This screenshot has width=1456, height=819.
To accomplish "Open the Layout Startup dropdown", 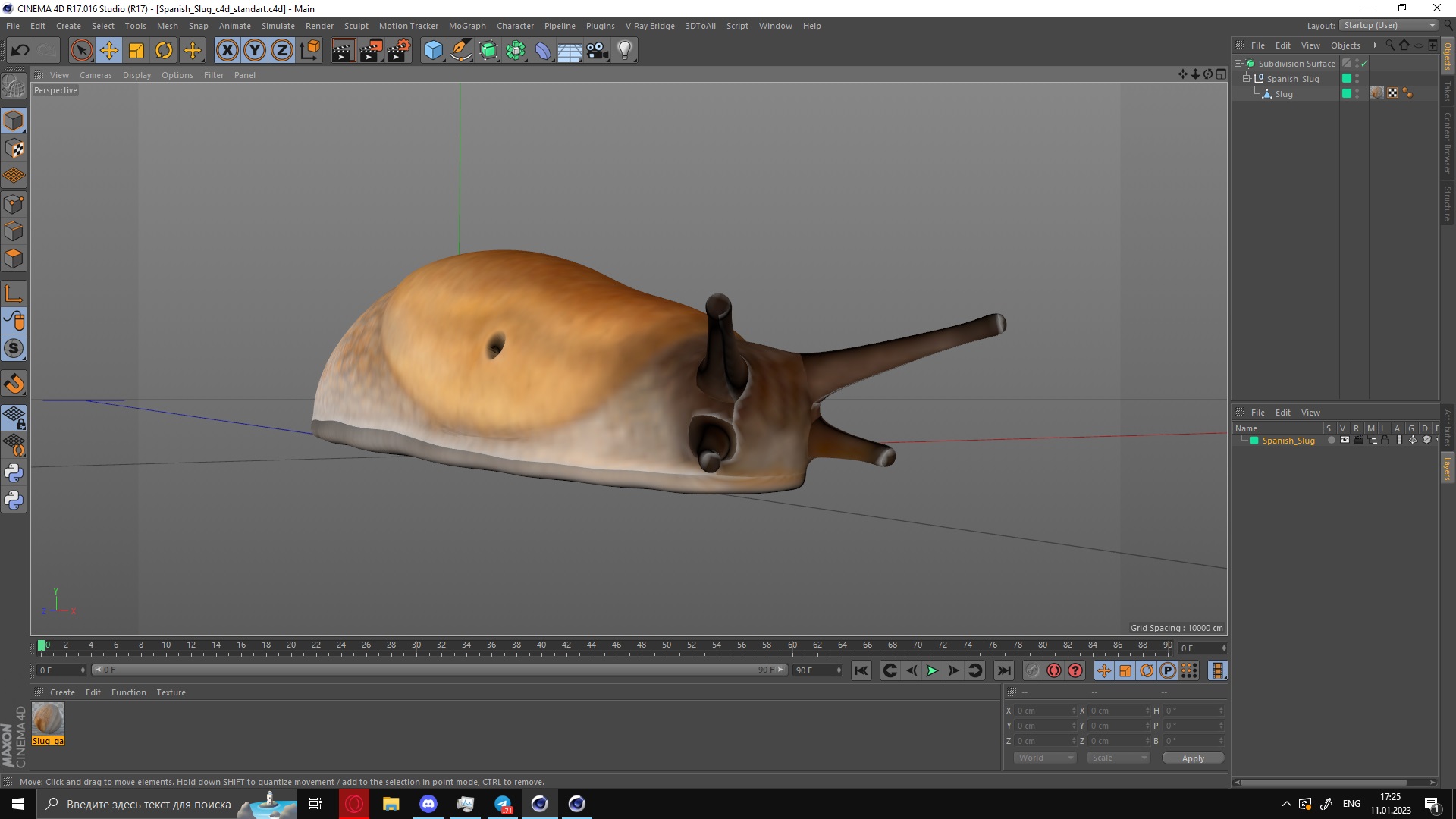I will point(1389,25).
